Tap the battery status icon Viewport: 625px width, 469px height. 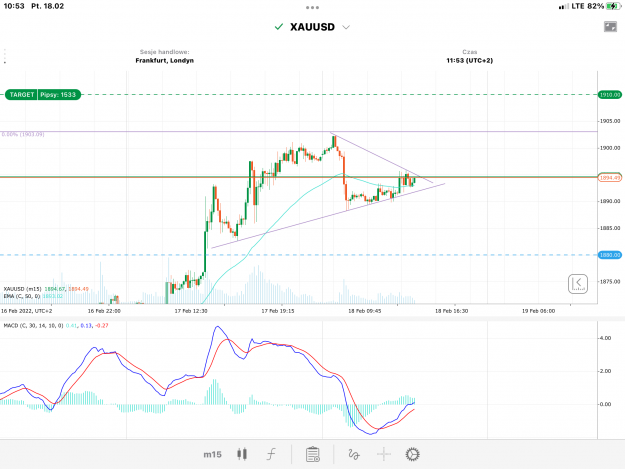[x=613, y=6]
